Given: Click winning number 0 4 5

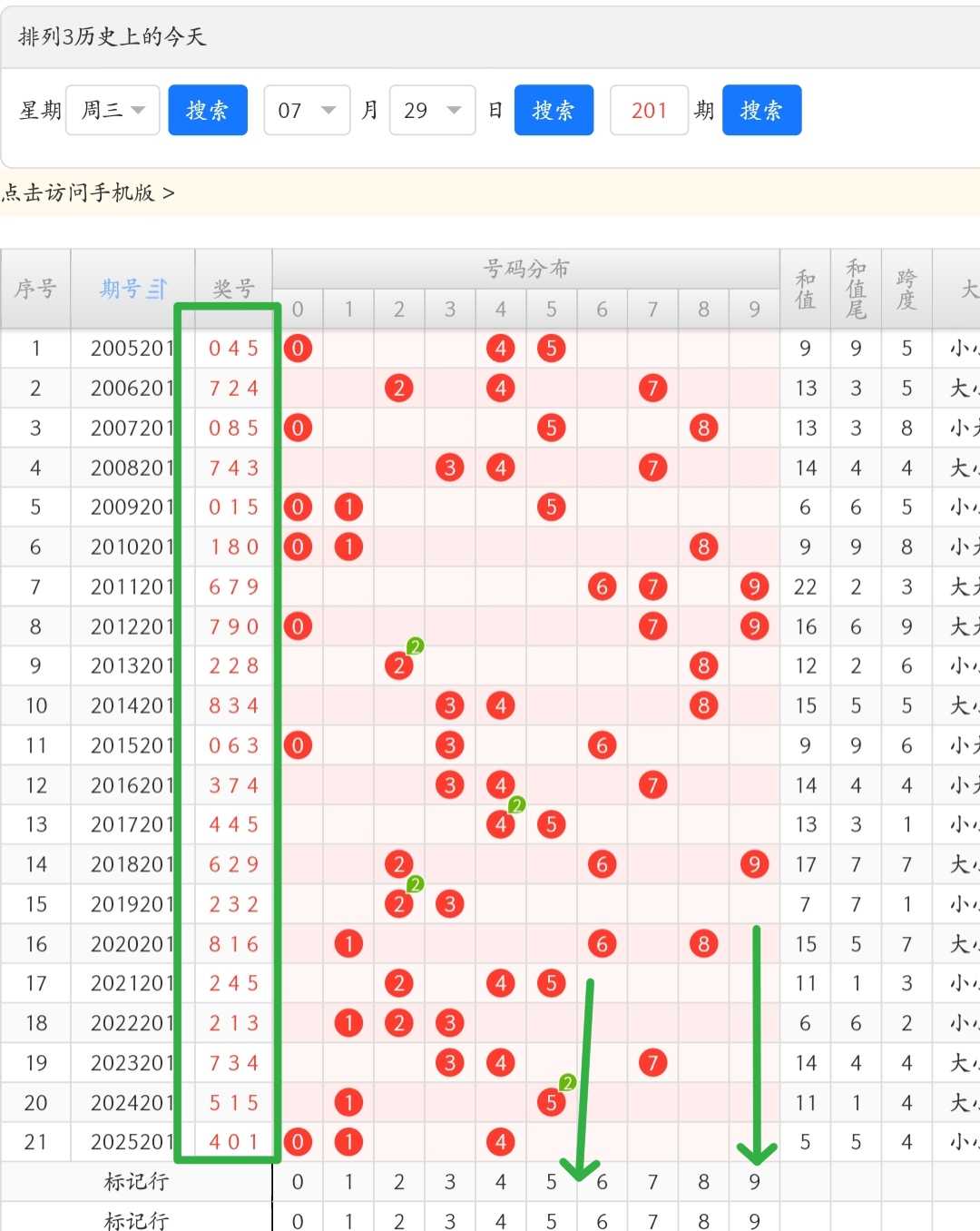Looking at the screenshot, I should coord(233,349).
